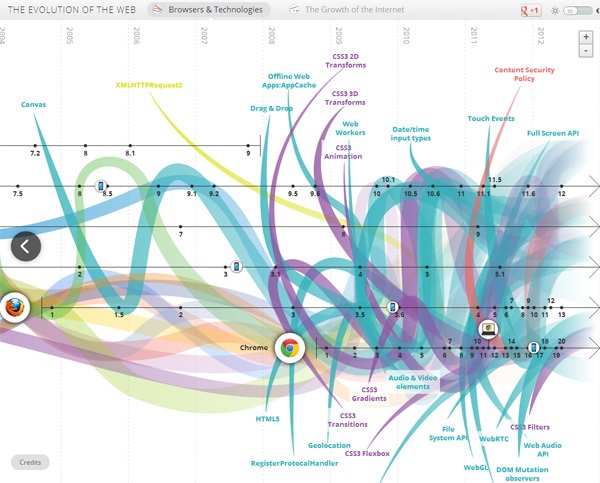Click the sun brightness icon

(554, 11)
